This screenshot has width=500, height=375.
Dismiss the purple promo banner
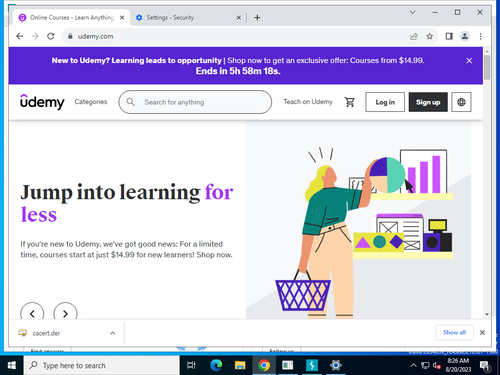click(x=469, y=60)
